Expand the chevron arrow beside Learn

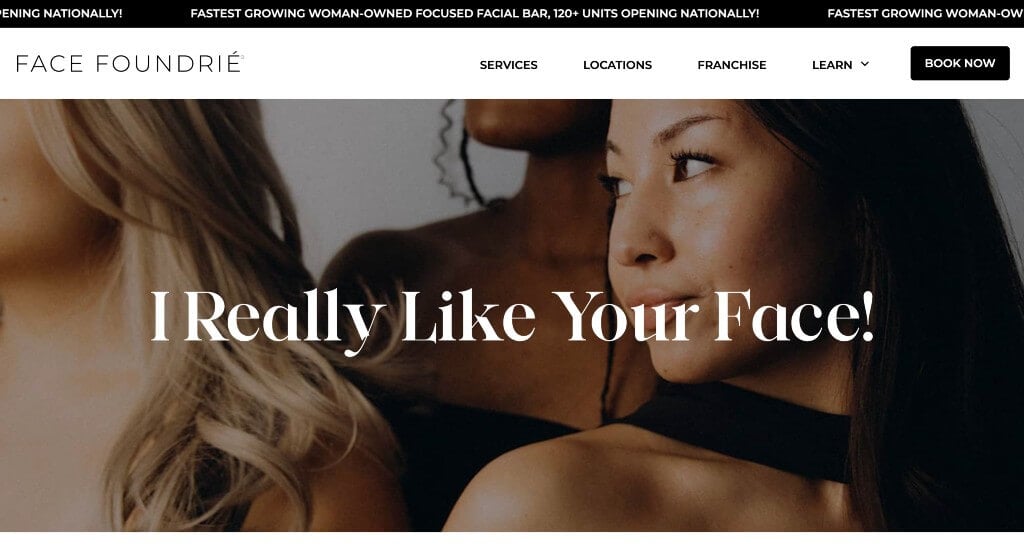click(865, 64)
